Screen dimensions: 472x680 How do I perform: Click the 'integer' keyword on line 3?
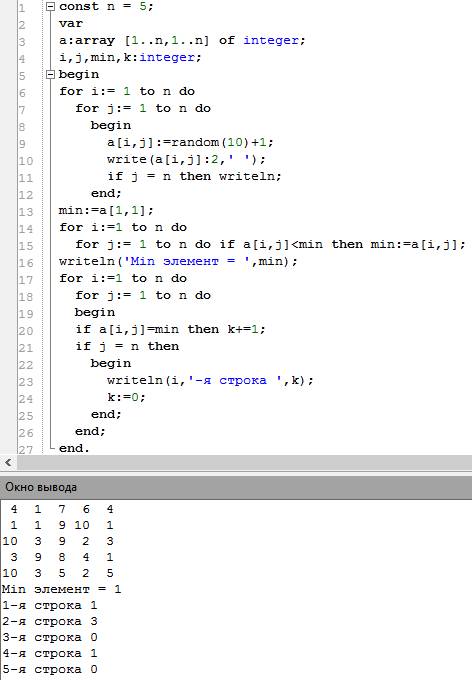tap(271, 40)
